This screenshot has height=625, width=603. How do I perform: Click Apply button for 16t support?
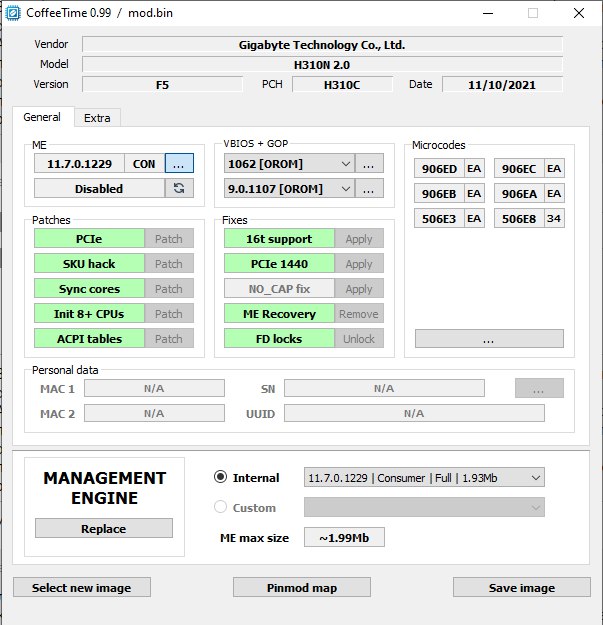359,238
